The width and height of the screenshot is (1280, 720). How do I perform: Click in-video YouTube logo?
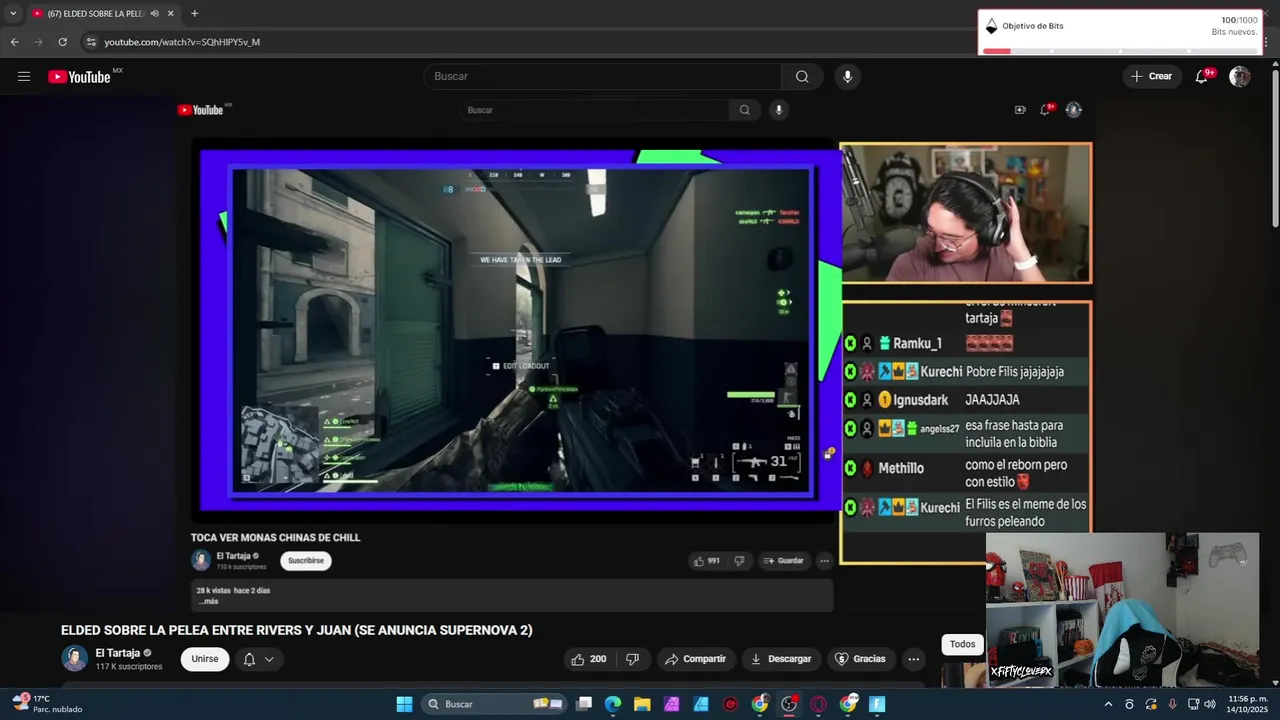coord(201,110)
